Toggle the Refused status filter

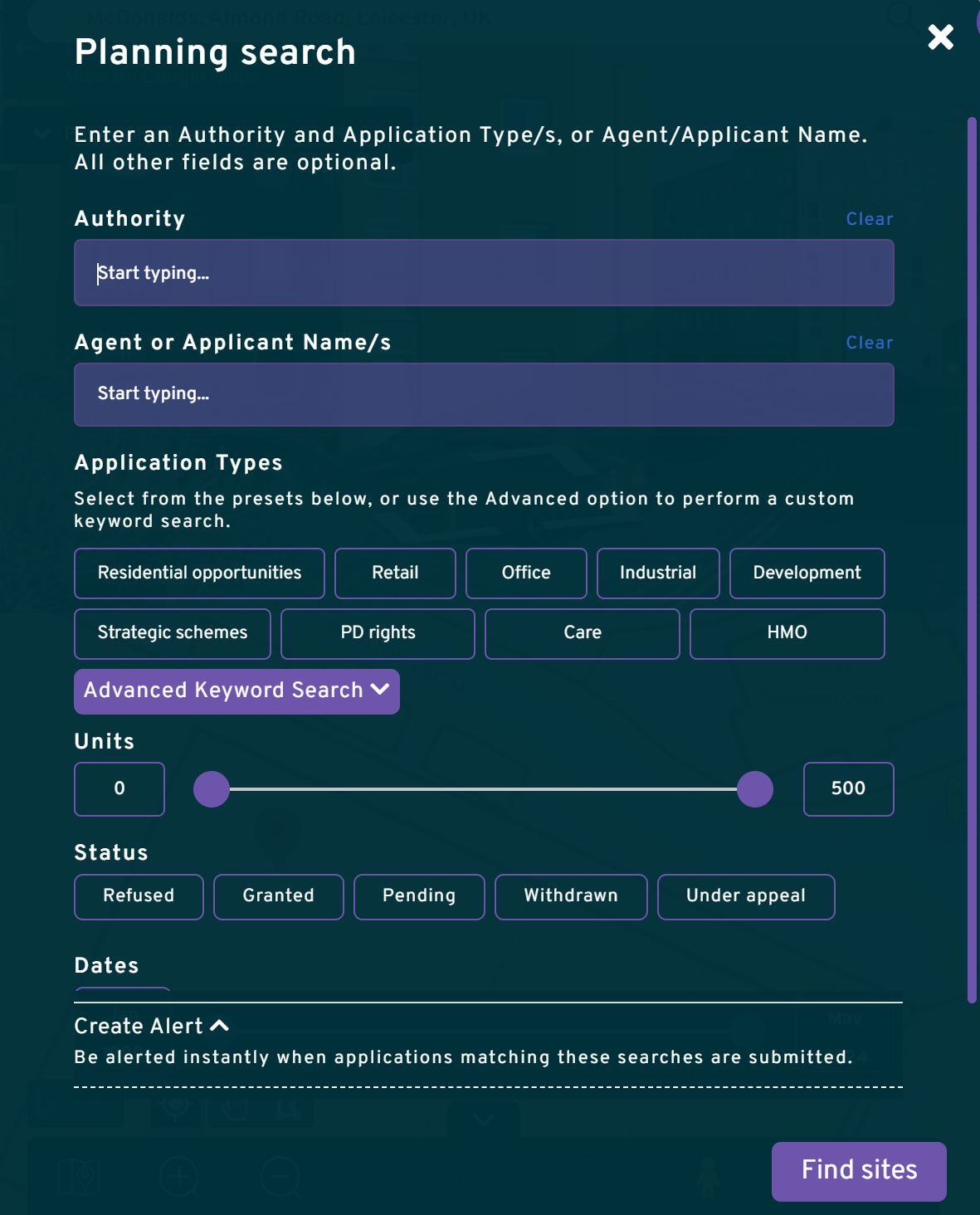point(138,896)
